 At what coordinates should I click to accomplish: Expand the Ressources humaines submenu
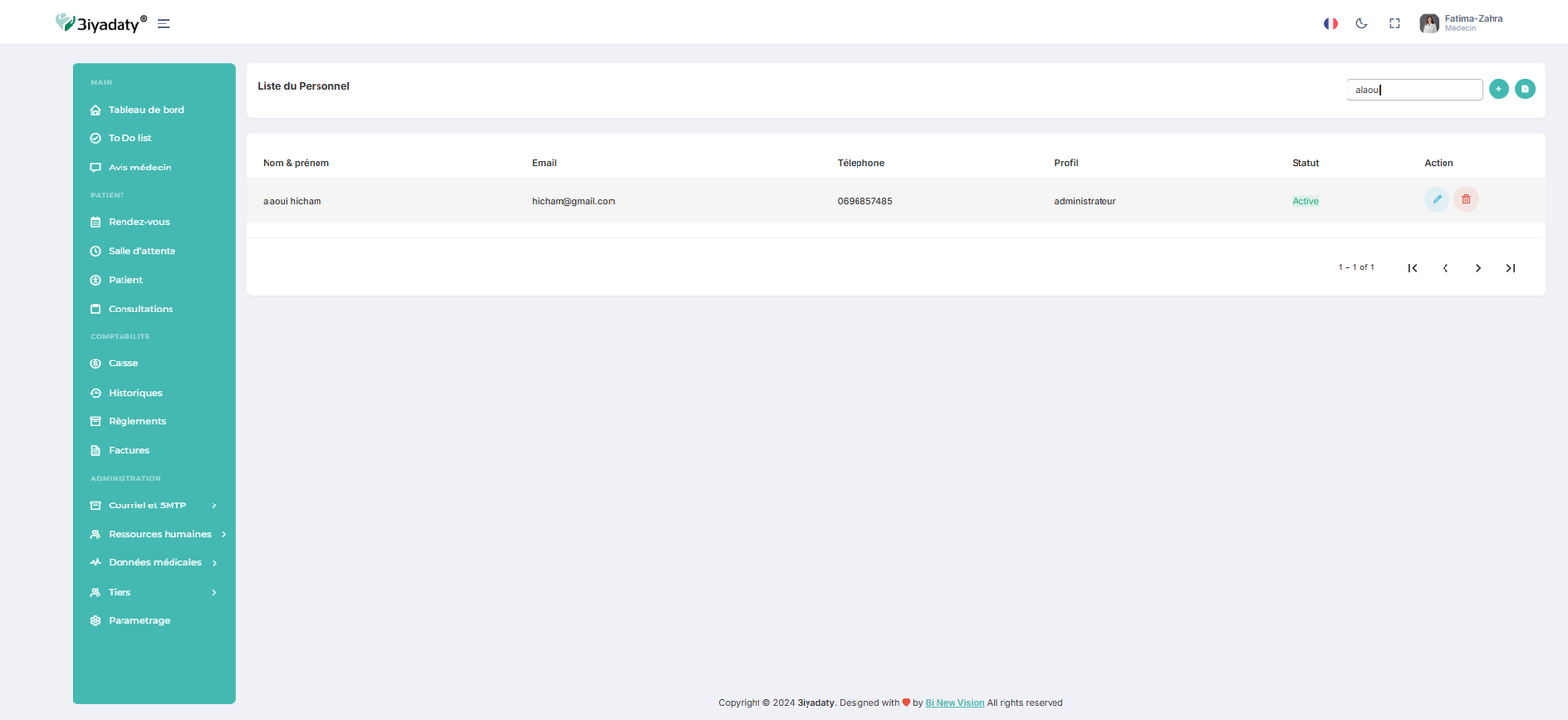click(x=159, y=534)
